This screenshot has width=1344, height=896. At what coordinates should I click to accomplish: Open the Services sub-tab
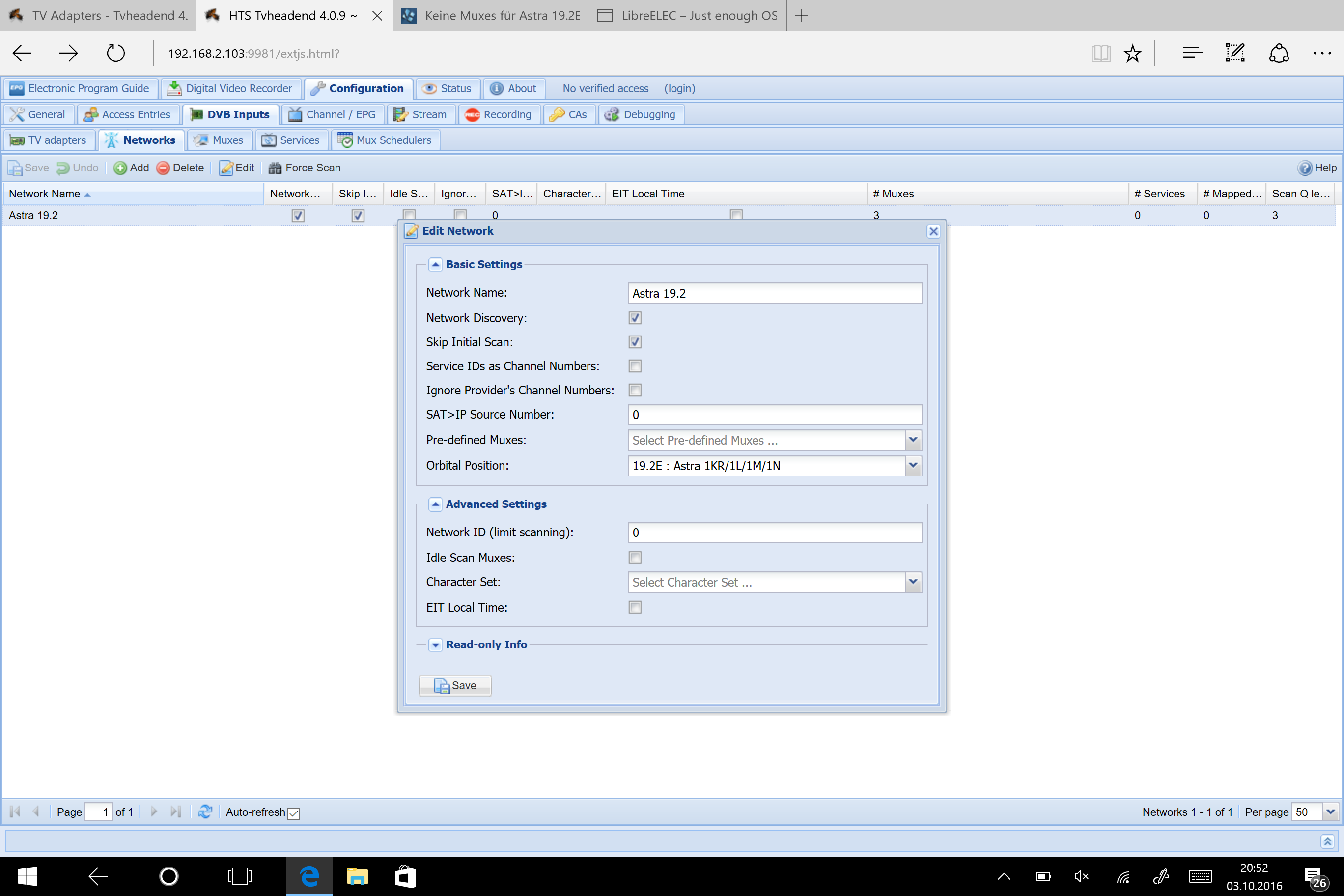(x=291, y=140)
